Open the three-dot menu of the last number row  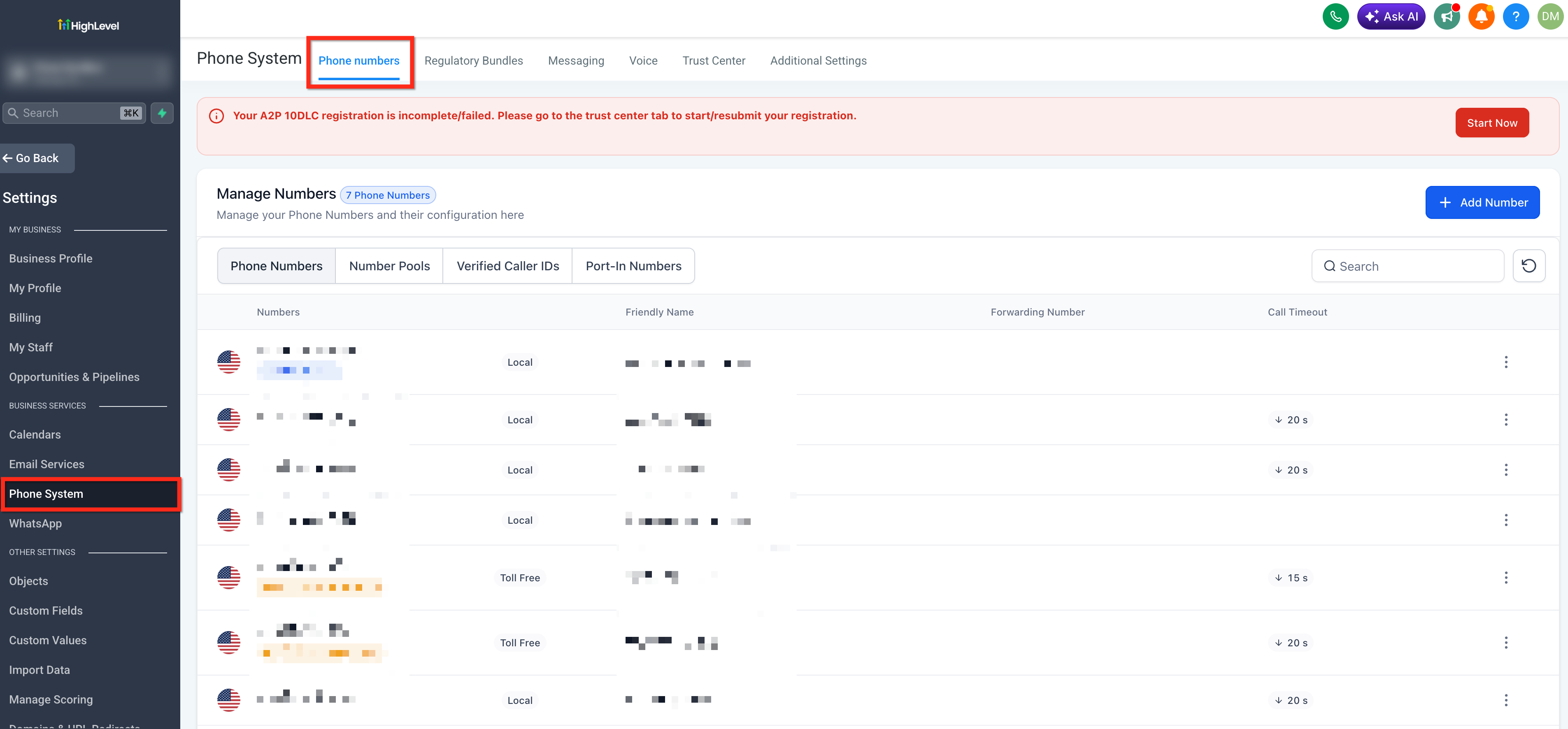[x=1506, y=700]
